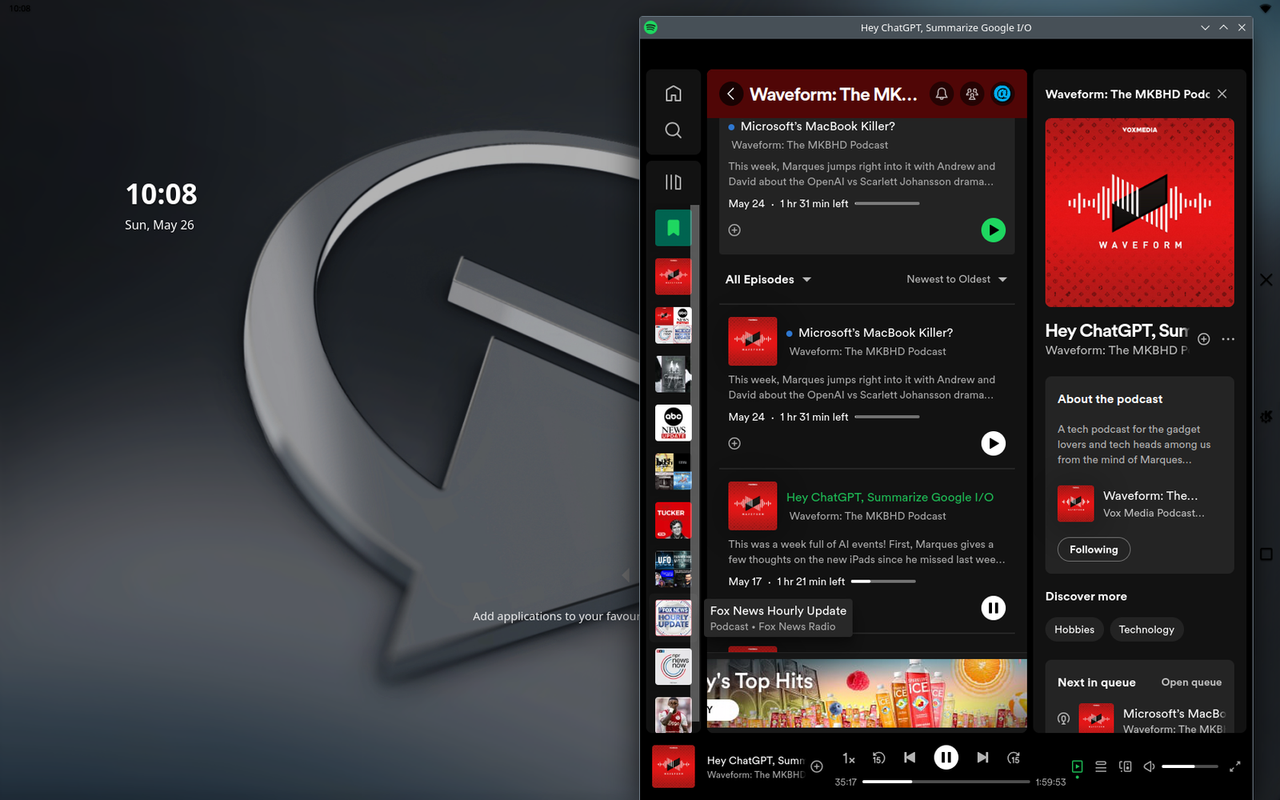This screenshot has width=1280, height=800.
Task: Mute the volume speaker icon
Action: point(1149,767)
